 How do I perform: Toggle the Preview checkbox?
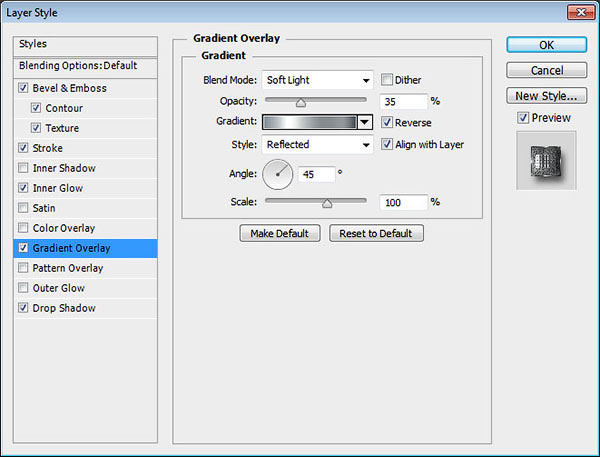(523, 118)
